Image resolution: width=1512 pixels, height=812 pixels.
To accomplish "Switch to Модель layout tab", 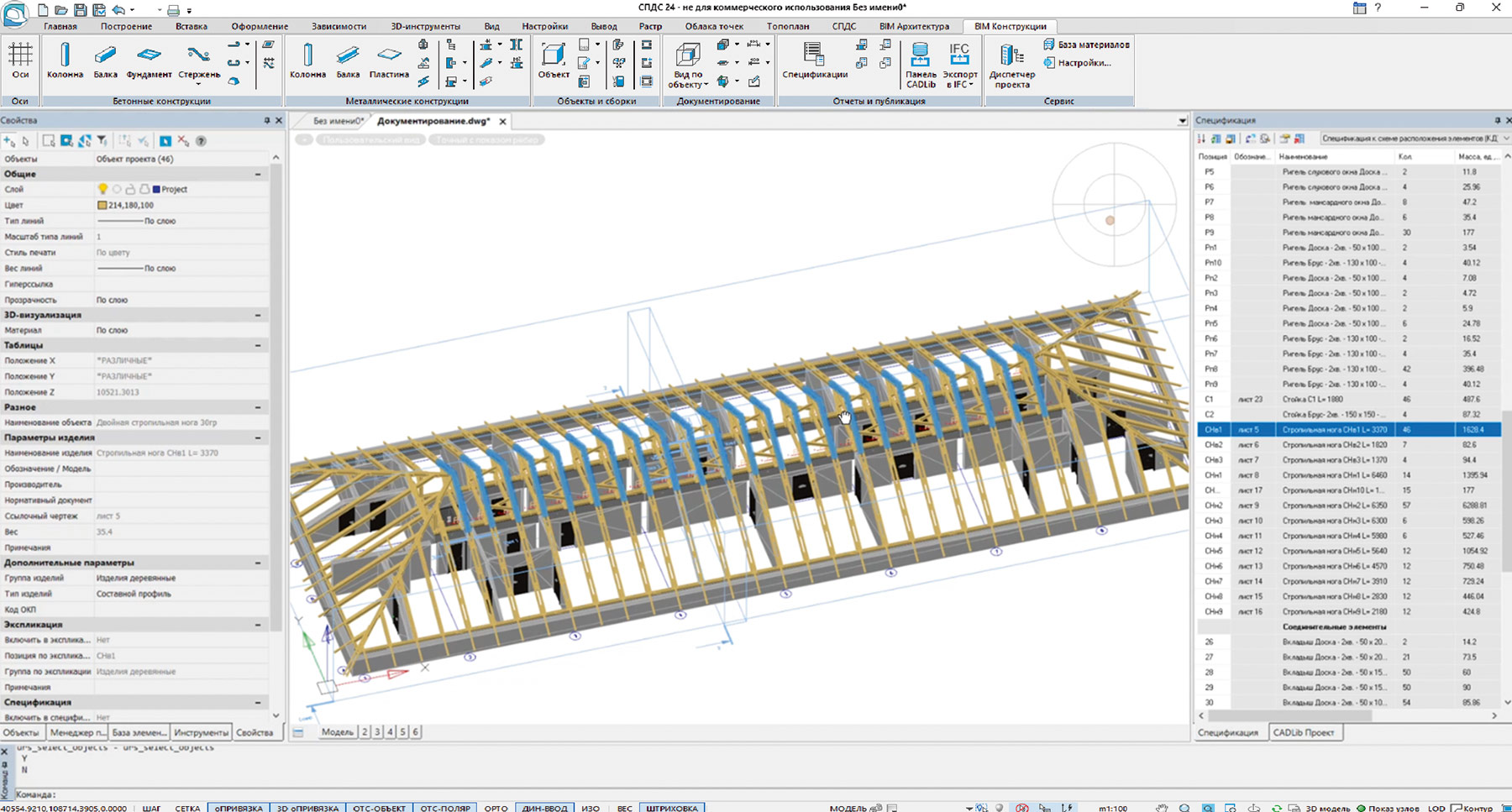I will (337, 732).
